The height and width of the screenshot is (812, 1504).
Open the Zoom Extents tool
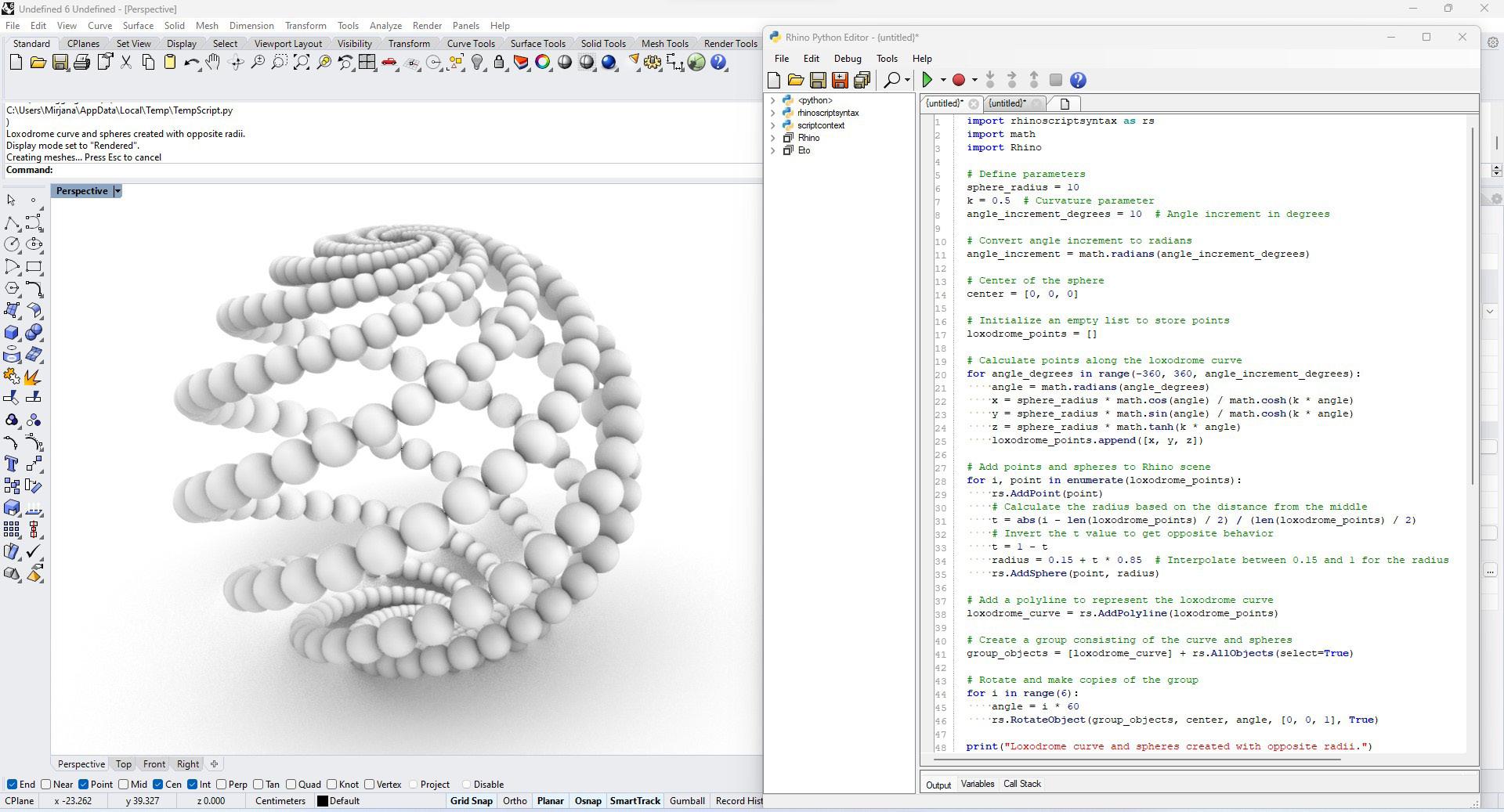(x=302, y=63)
